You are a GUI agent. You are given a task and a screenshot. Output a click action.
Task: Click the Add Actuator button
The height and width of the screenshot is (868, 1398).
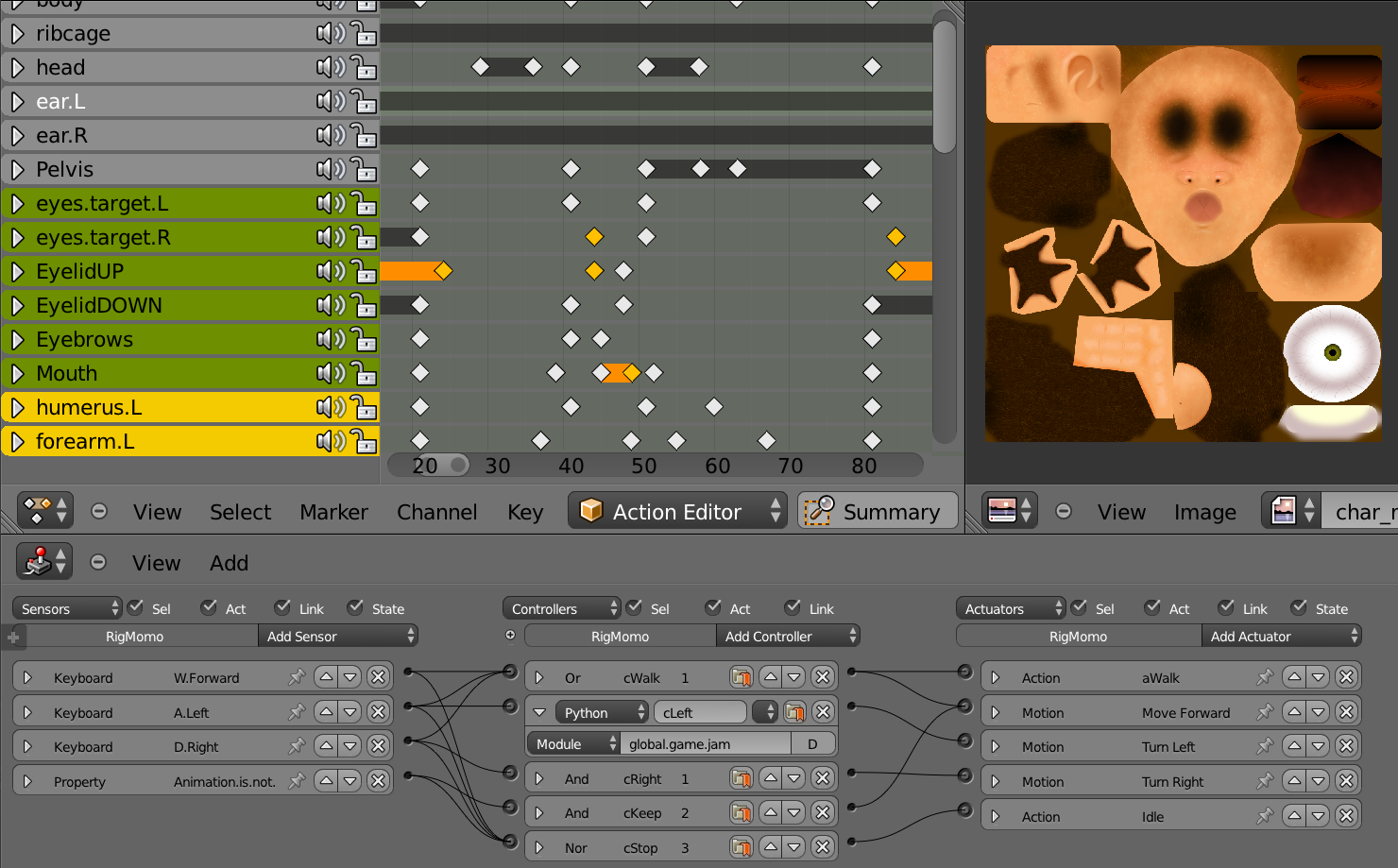[x=1281, y=636]
